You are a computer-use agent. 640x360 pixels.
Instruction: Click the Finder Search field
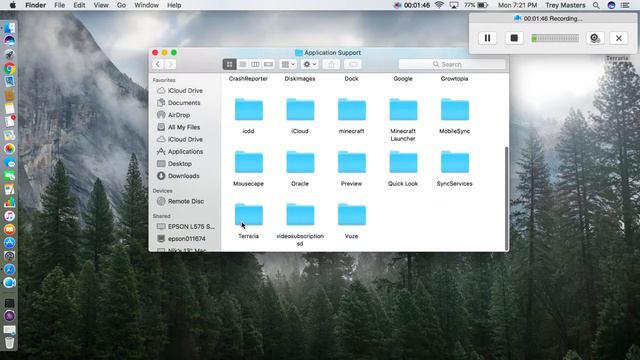point(452,64)
